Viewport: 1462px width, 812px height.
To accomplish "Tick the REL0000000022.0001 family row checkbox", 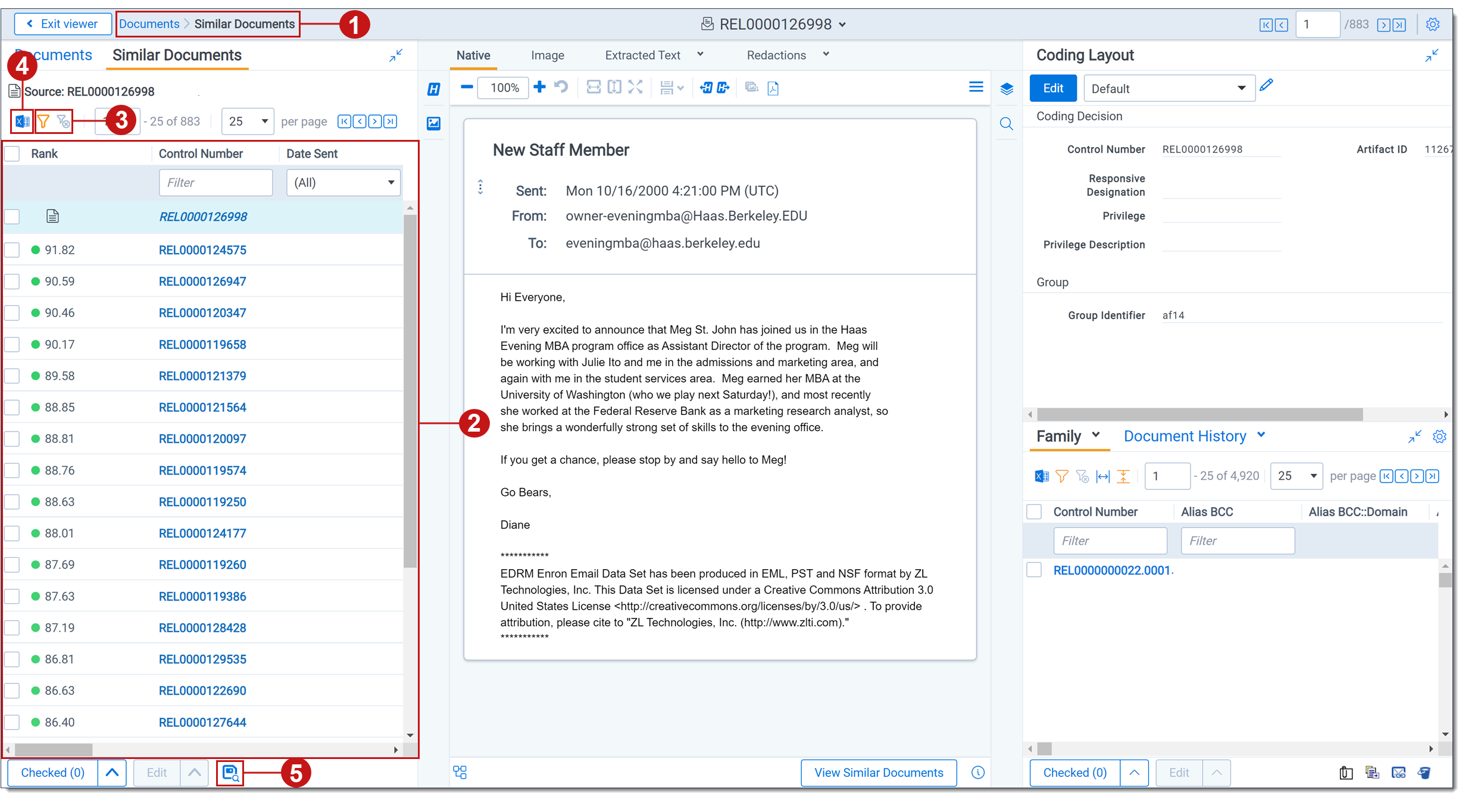I will pyautogui.click(x=1035, y=570).
